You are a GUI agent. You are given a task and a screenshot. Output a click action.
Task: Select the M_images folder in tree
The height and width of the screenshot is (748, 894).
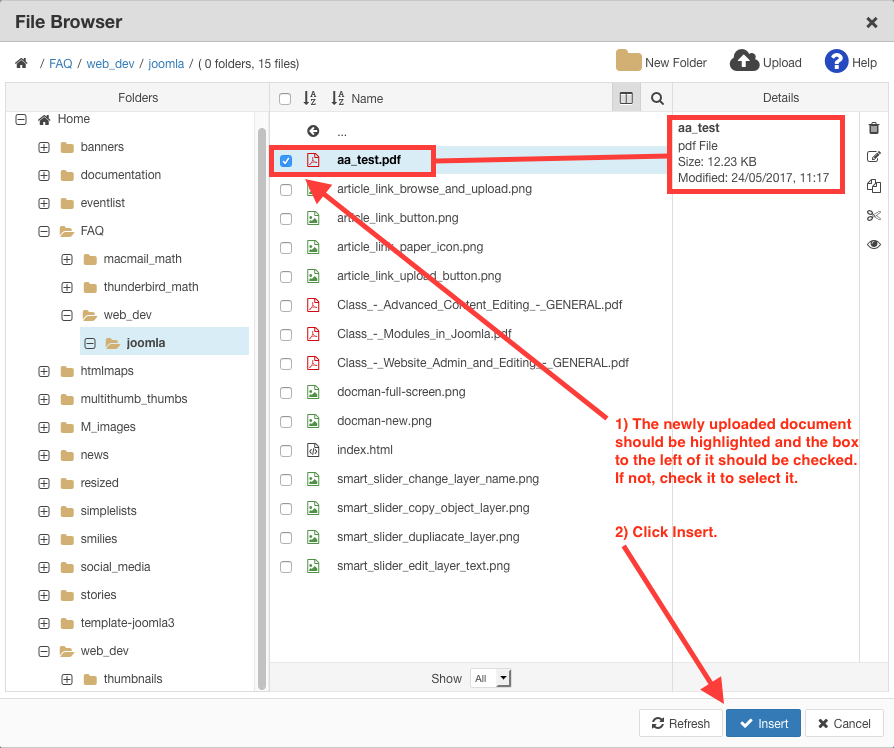[108, 427]
